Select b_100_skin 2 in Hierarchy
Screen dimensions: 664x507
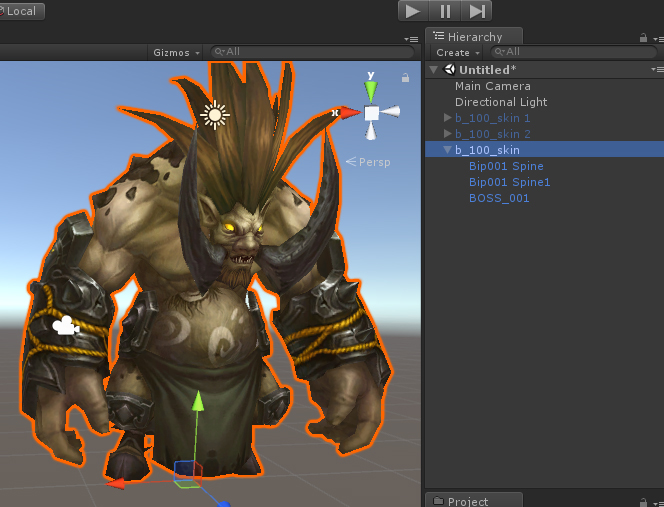492,134
